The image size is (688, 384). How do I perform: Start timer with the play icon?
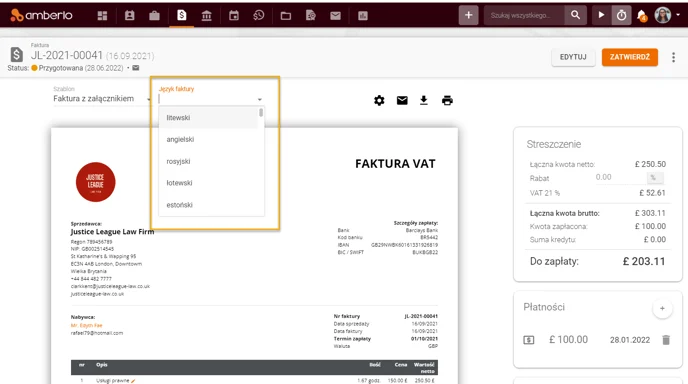[601, 15]
